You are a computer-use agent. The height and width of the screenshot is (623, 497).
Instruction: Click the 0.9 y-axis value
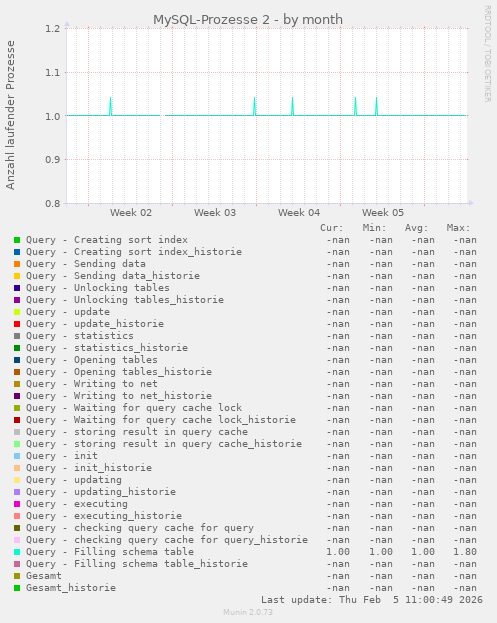point(52,160)
